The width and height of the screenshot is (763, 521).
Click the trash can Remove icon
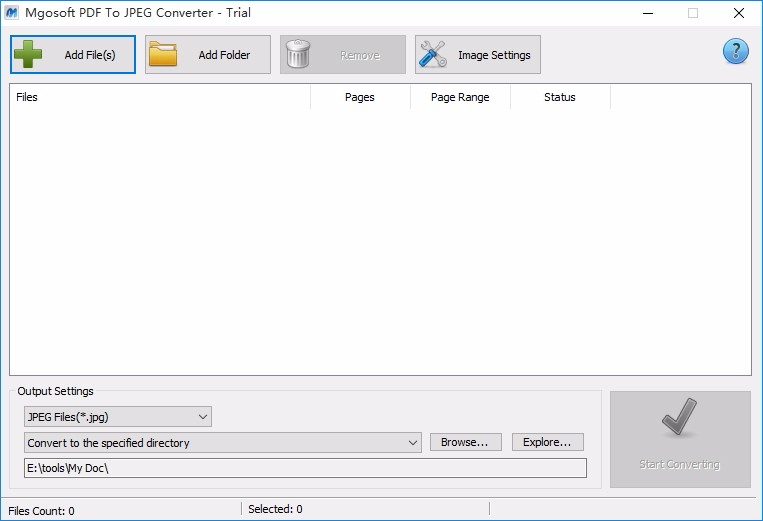[x=297, y=54]
